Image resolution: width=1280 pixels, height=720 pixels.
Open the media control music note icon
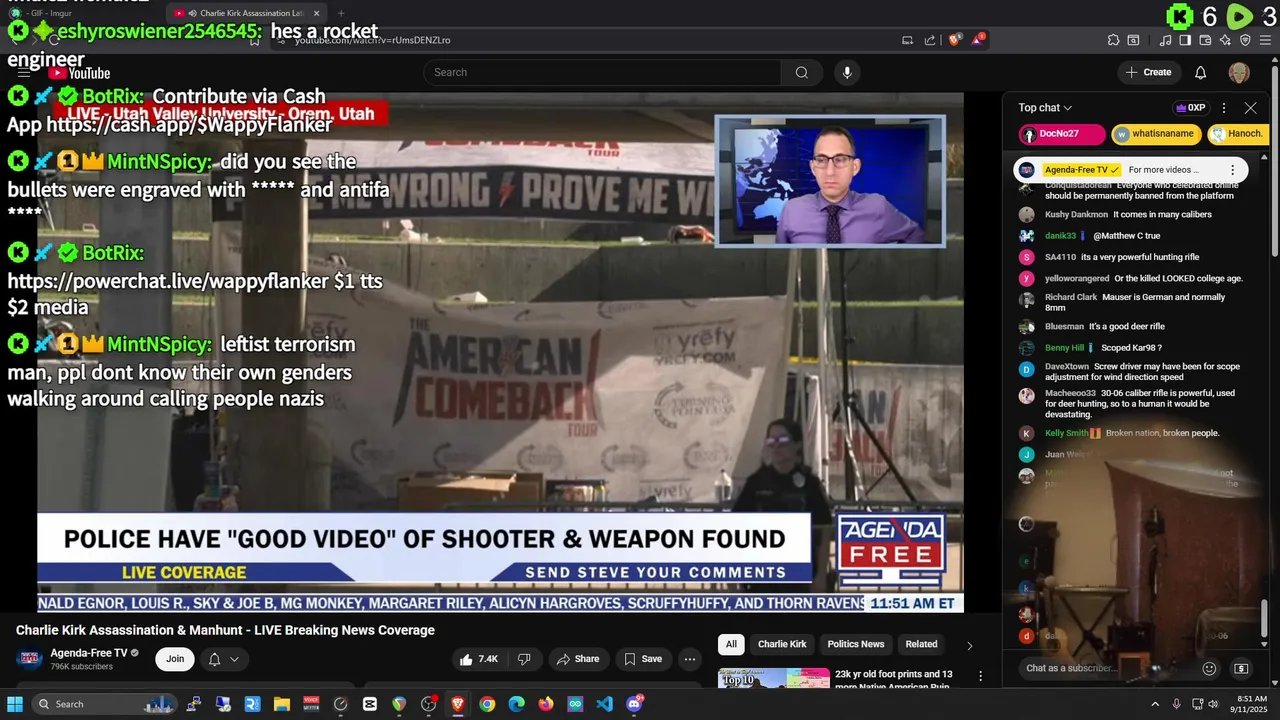(x=1166, y=40)
